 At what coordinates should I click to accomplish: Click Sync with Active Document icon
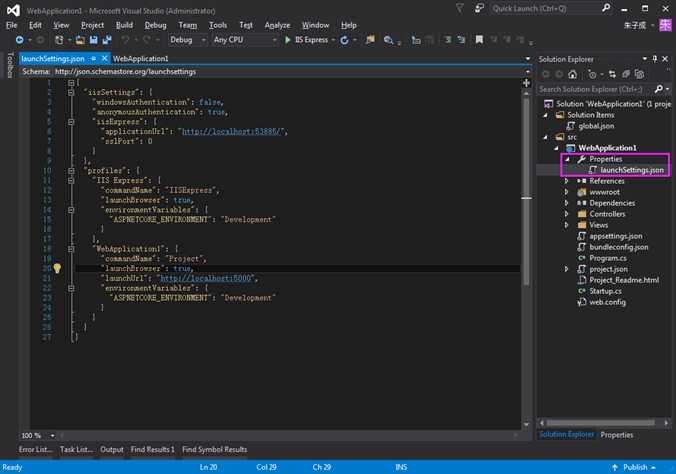tap(612, 74)
